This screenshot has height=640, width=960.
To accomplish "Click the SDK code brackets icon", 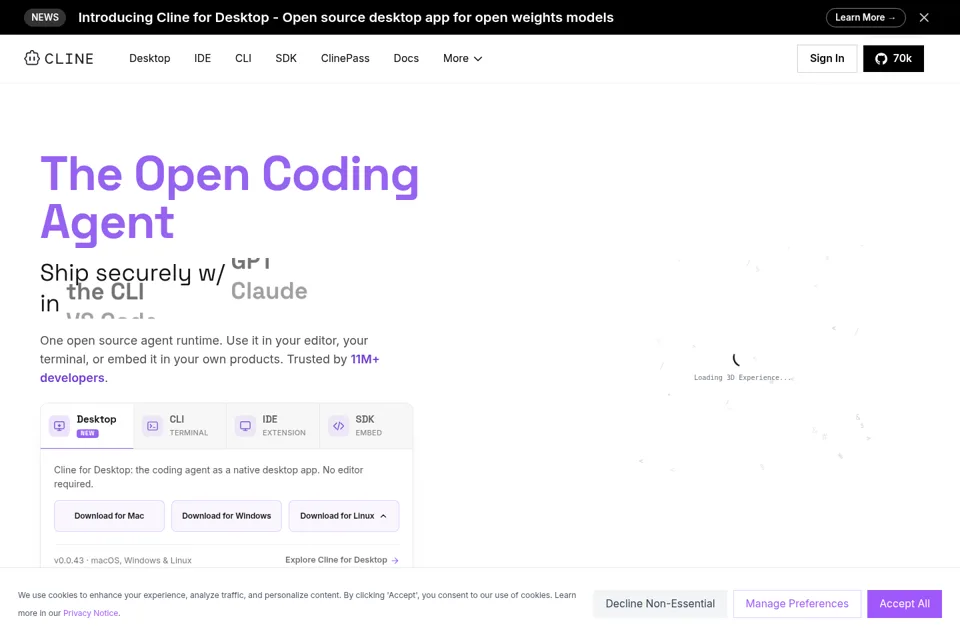I will pos(339,426).
